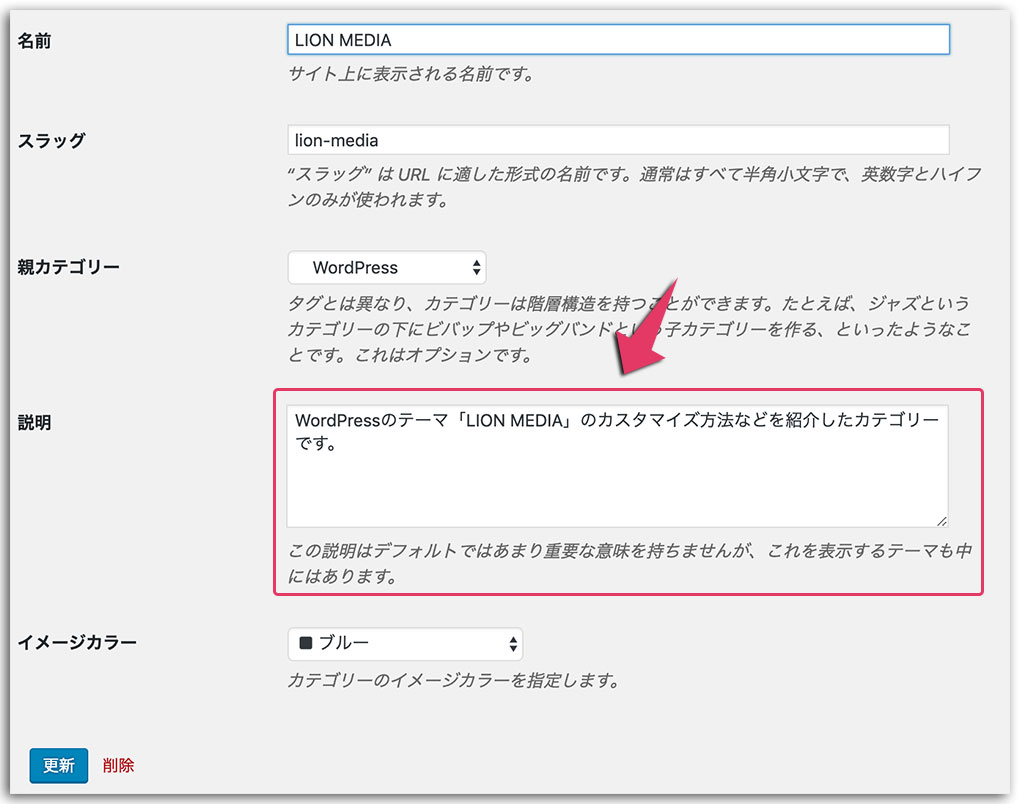
Task: Open the 親カテゴリー dropdown showing WordPress
Action: click(x=386, y=268)
